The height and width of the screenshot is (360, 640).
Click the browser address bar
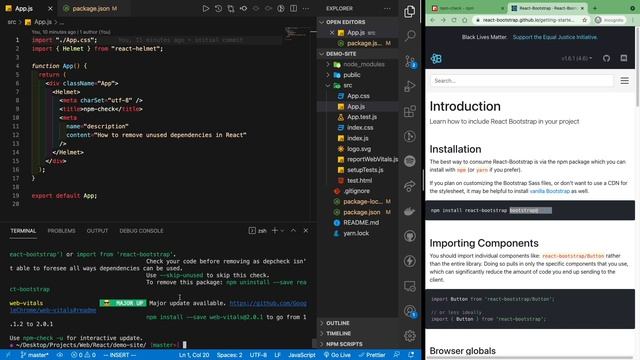(529, 20)
